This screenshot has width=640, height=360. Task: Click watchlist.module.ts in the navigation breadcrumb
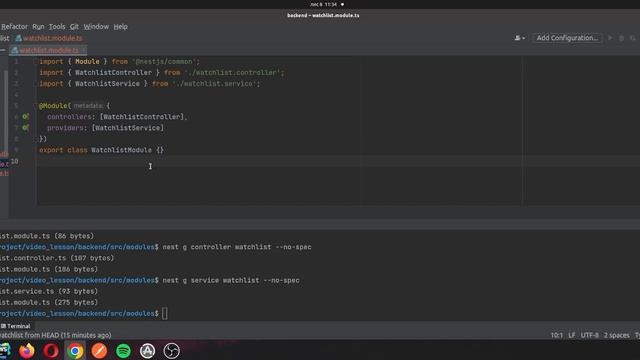49,38
